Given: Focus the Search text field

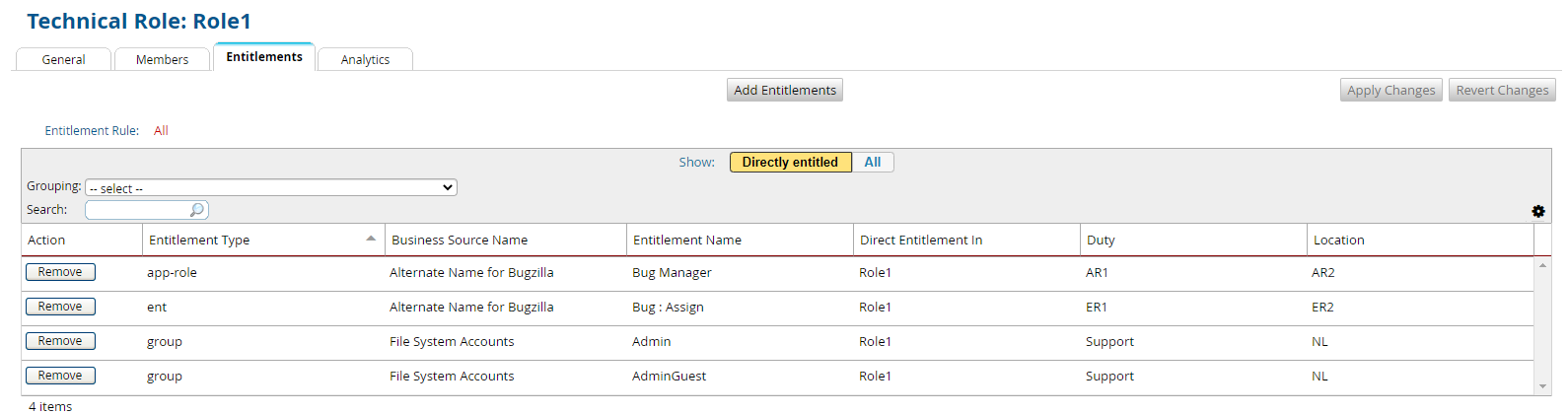Looking at the screenshot, I should pos(137,210).
